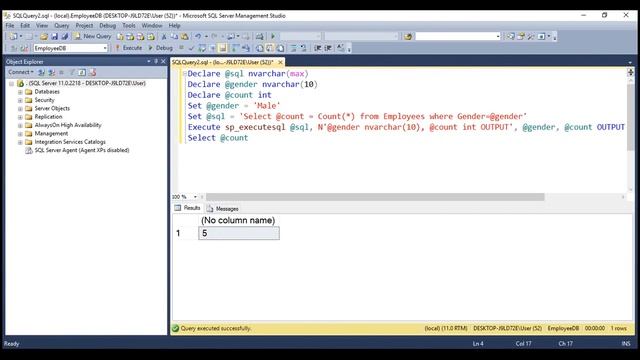The height and width of the screenshot is (360, 640).
Task: Expand the Server Objects folder
Action: pos(20,109)
